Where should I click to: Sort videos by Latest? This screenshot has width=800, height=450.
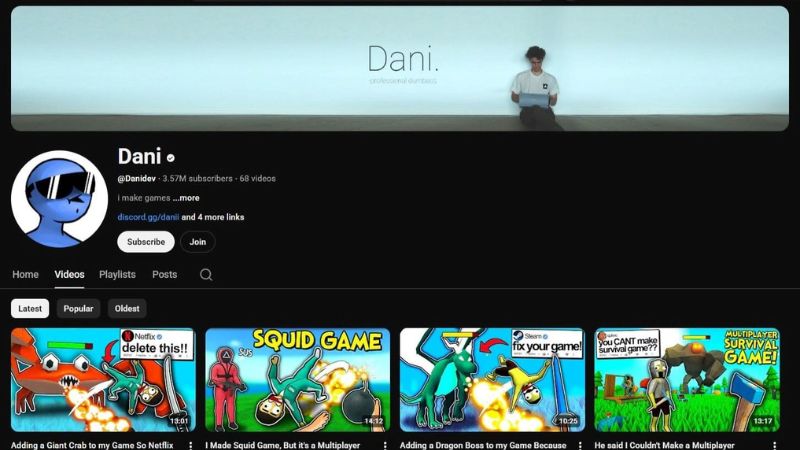click(x=30, y=309)
